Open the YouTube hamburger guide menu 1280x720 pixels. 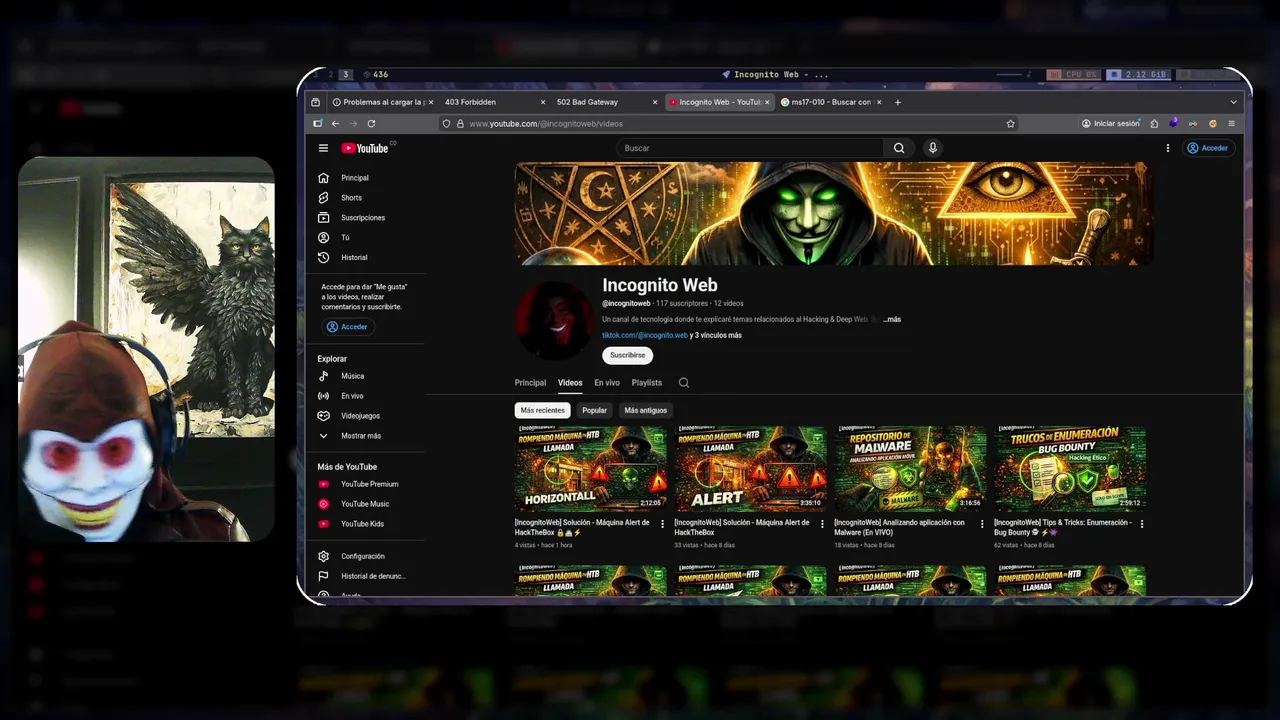tap(323, 148)
